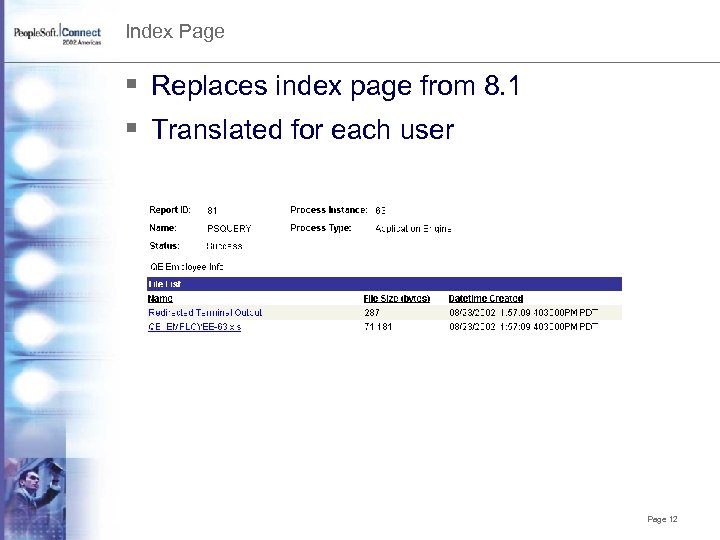Image resolution: width=720 pixels, height=540 pixels.
Task: Click the File Size (bytes) column header
Action: pos(397,298)
